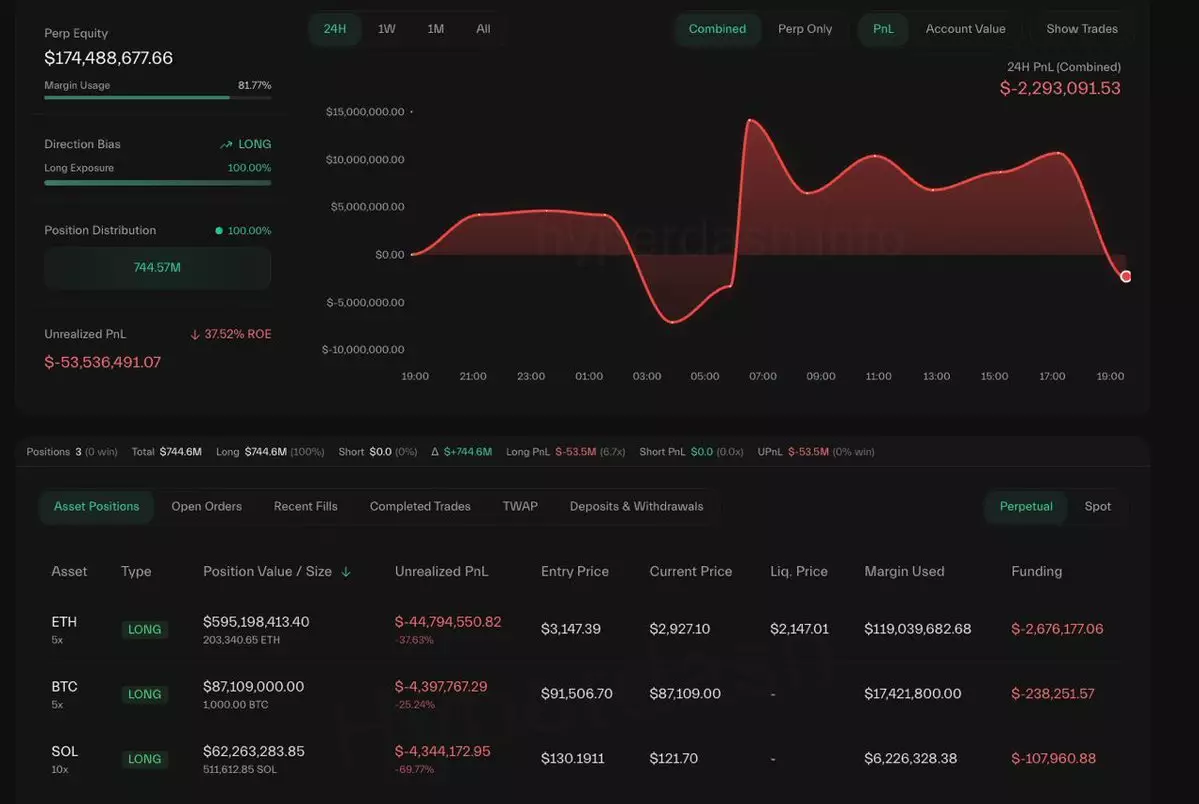Click the LONG trend arrow icon

click(x=226, y=145)
